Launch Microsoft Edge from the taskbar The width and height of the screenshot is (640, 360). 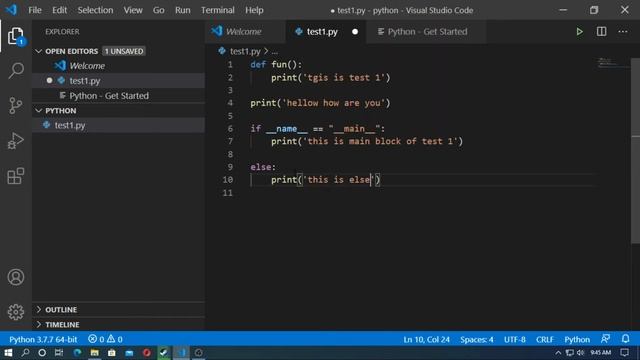77,353
